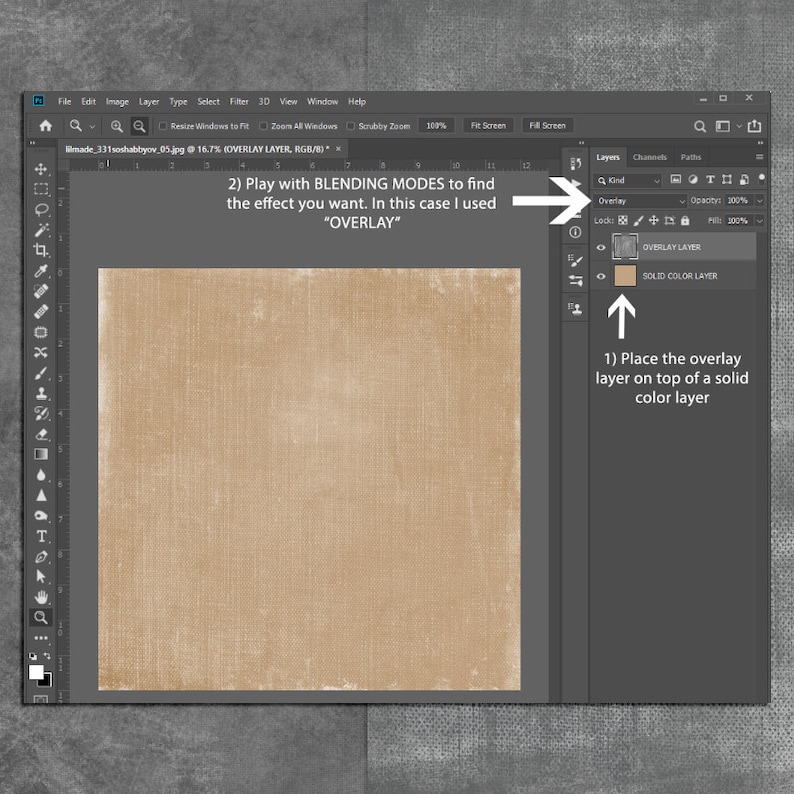Select the Rectangular Marquee tool
Screen dimensions: 794x794
(41, 189)
